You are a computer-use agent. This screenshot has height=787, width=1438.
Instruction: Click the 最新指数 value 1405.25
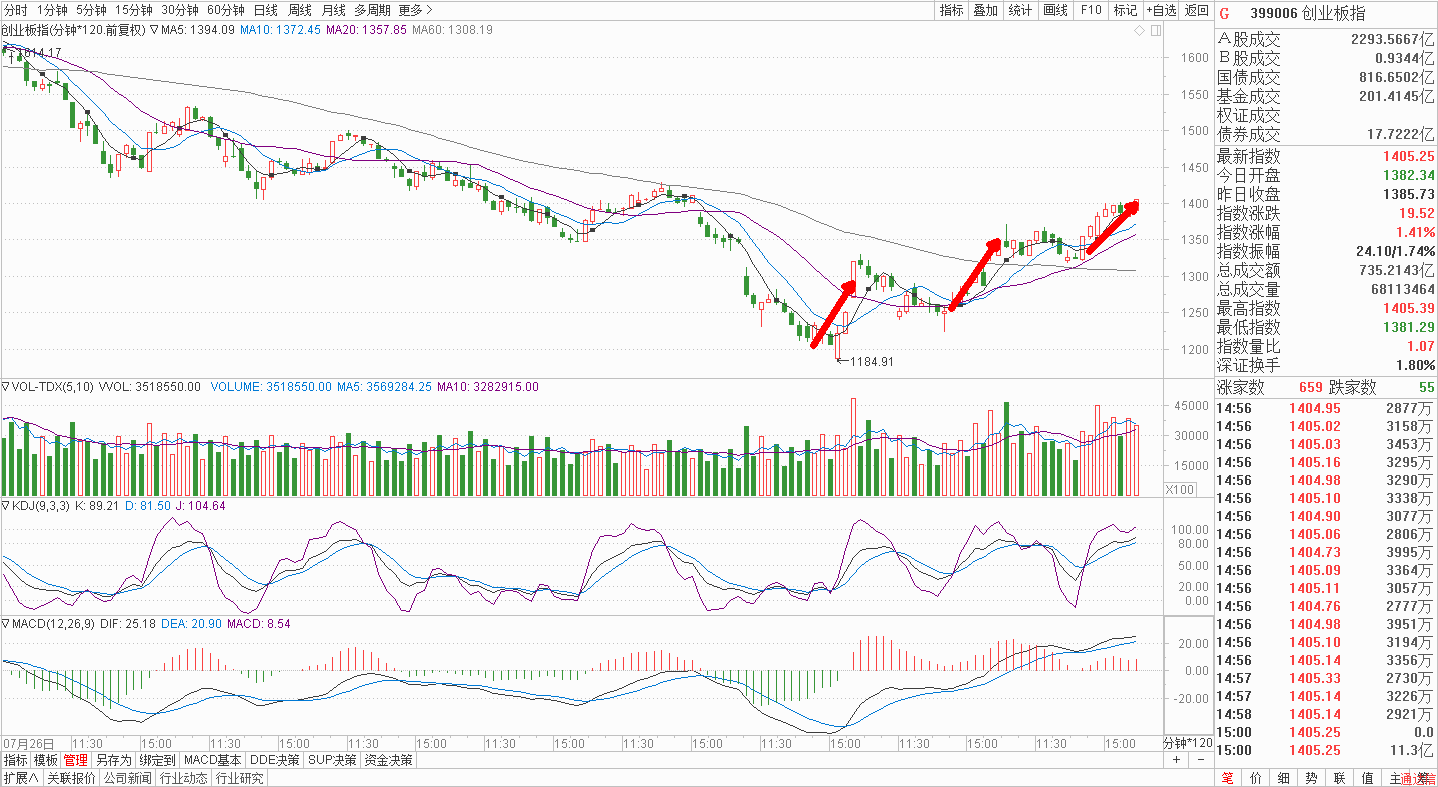point(1410,157)
